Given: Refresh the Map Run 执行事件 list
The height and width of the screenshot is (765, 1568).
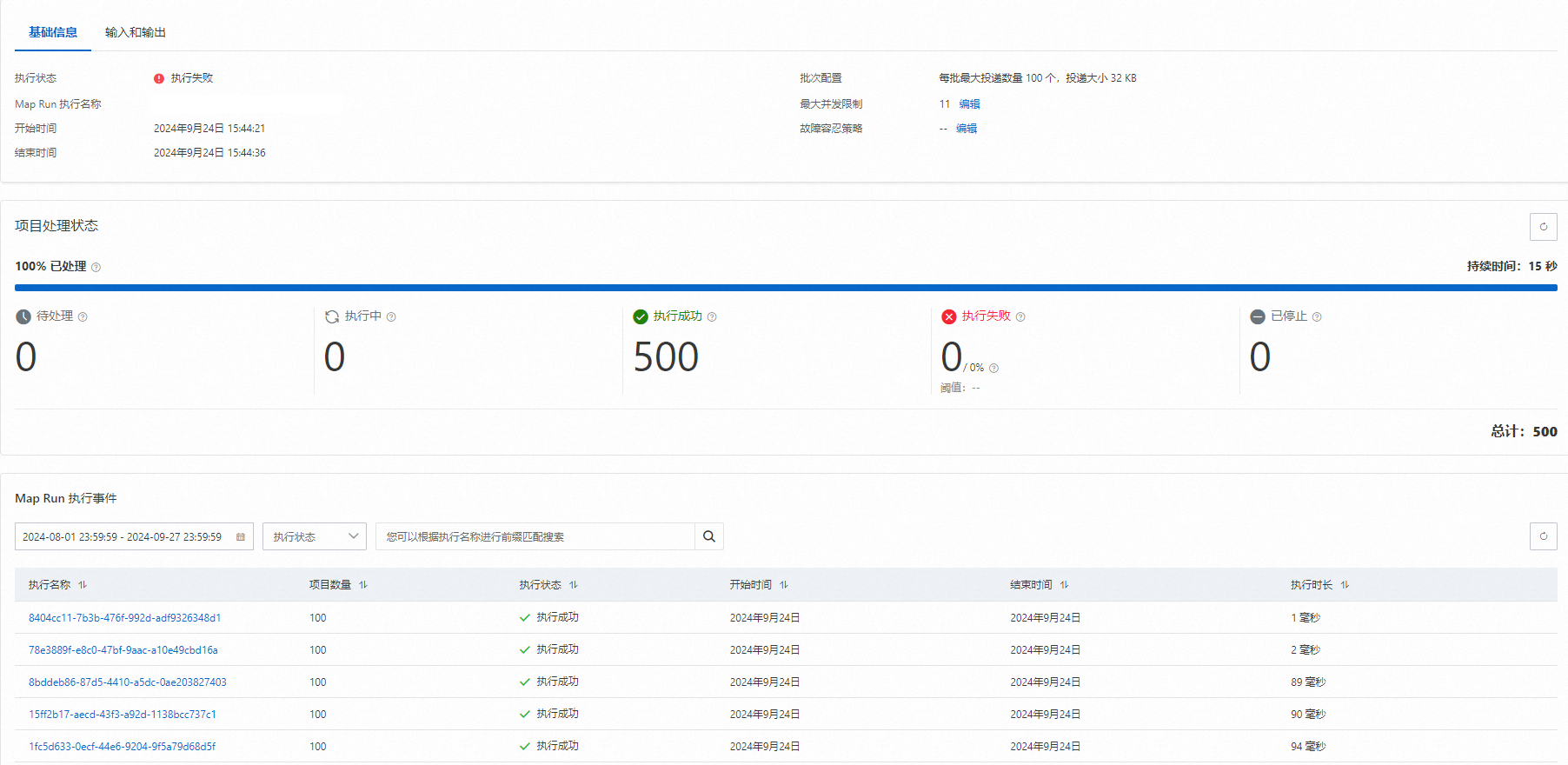Looking at the screenshot, I should (1544, 536).
